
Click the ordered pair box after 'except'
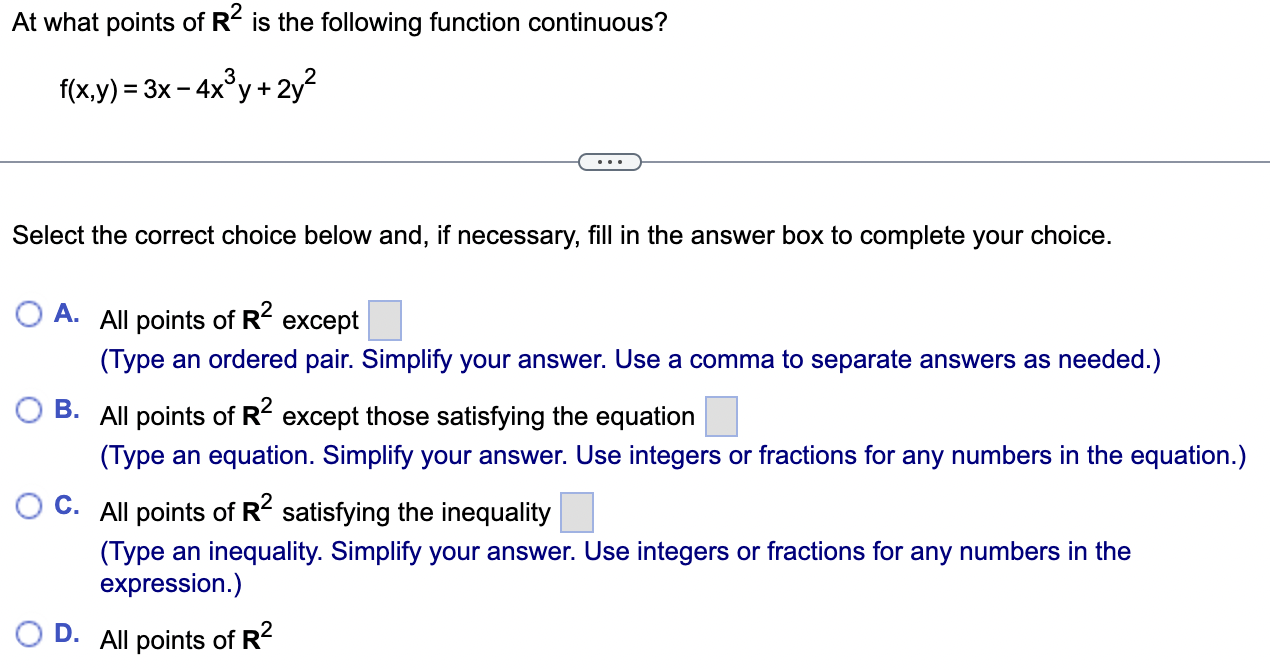385,320
